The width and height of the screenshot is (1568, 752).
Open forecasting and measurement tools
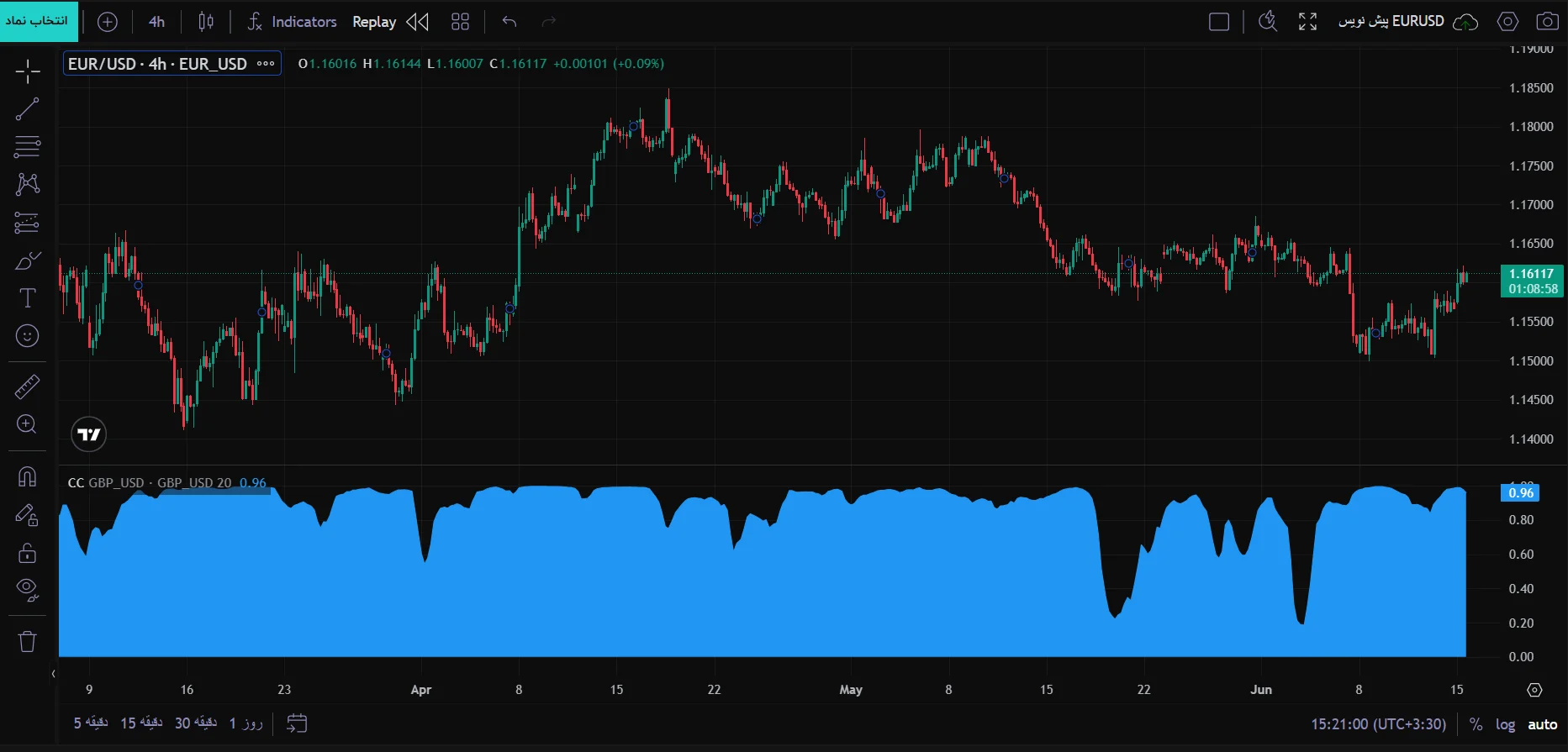[x=28, y=223]
